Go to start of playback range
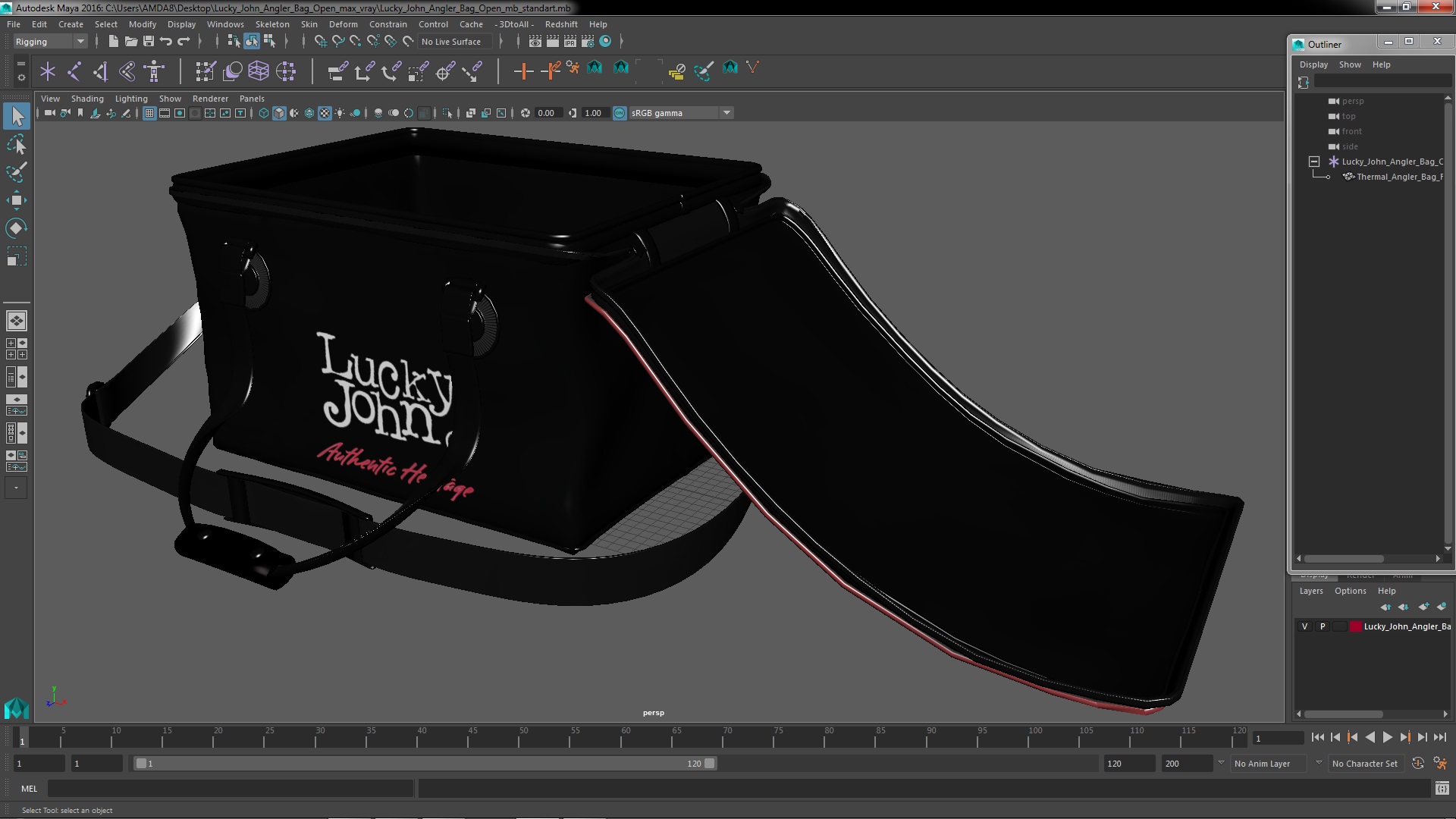Image resolution: width=1456 pixels, height=819 pixels. pos(1317,737)
